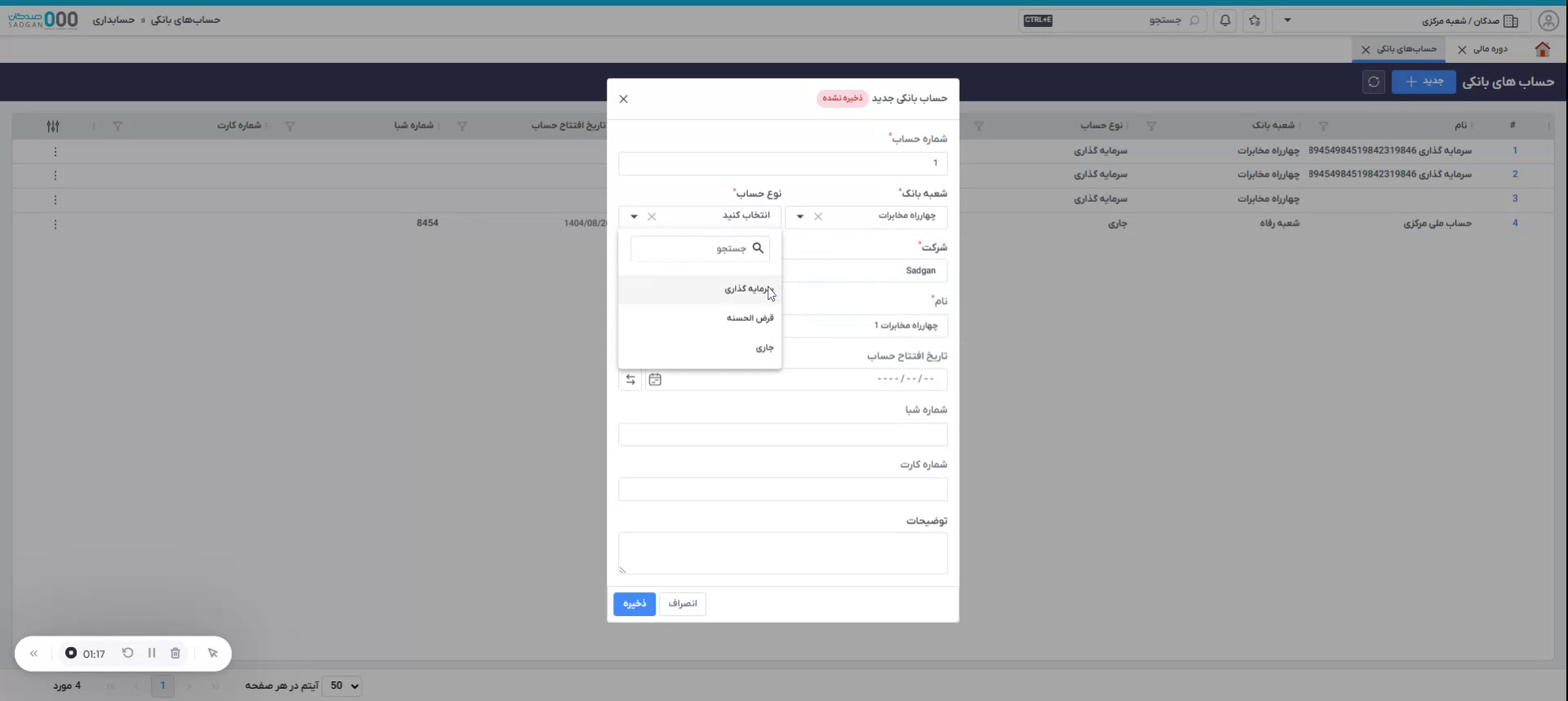Filter the شماره شبا column
Viewport: 1568px width, 701px height.
(x=289, y=126)
